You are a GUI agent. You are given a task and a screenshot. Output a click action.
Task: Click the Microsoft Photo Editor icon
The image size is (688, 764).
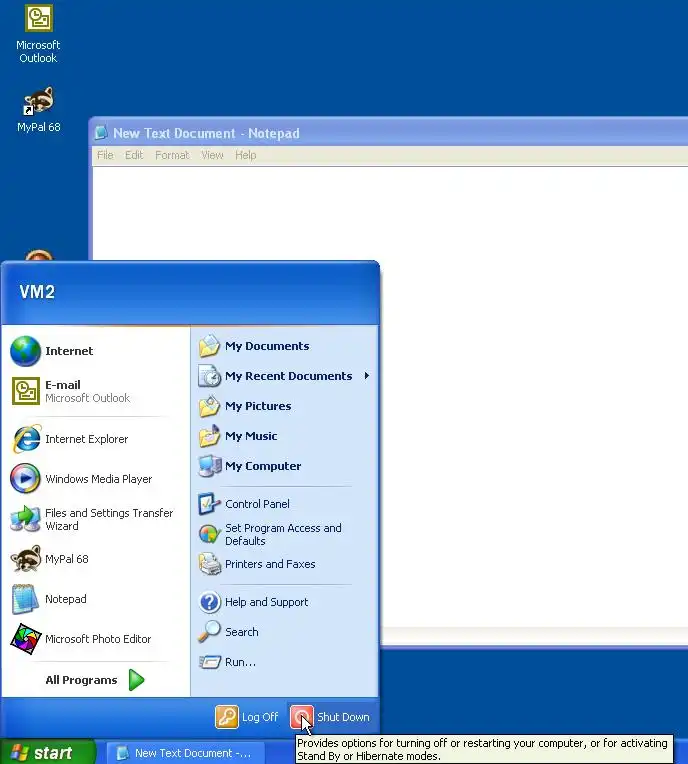click(25, 639)
